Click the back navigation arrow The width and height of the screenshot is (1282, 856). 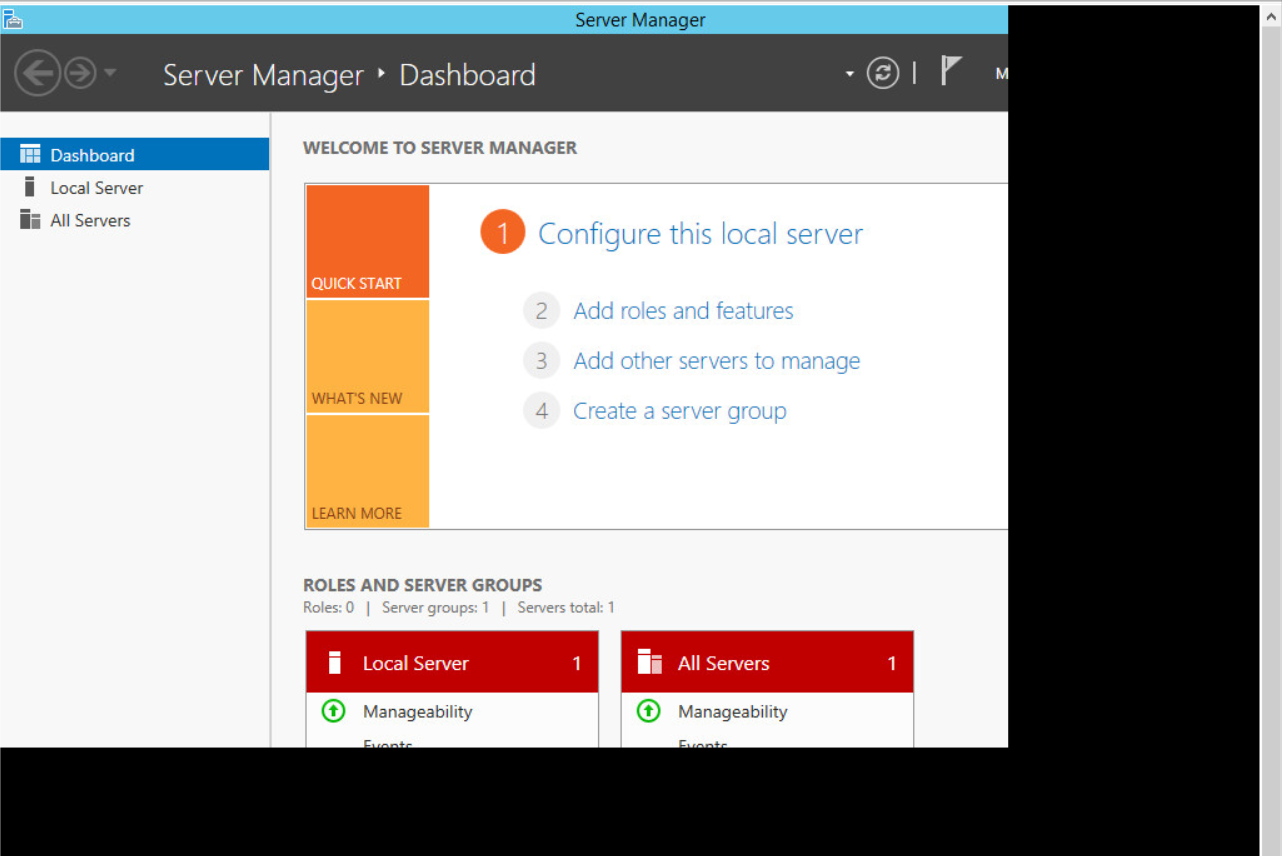coord(37,72)
